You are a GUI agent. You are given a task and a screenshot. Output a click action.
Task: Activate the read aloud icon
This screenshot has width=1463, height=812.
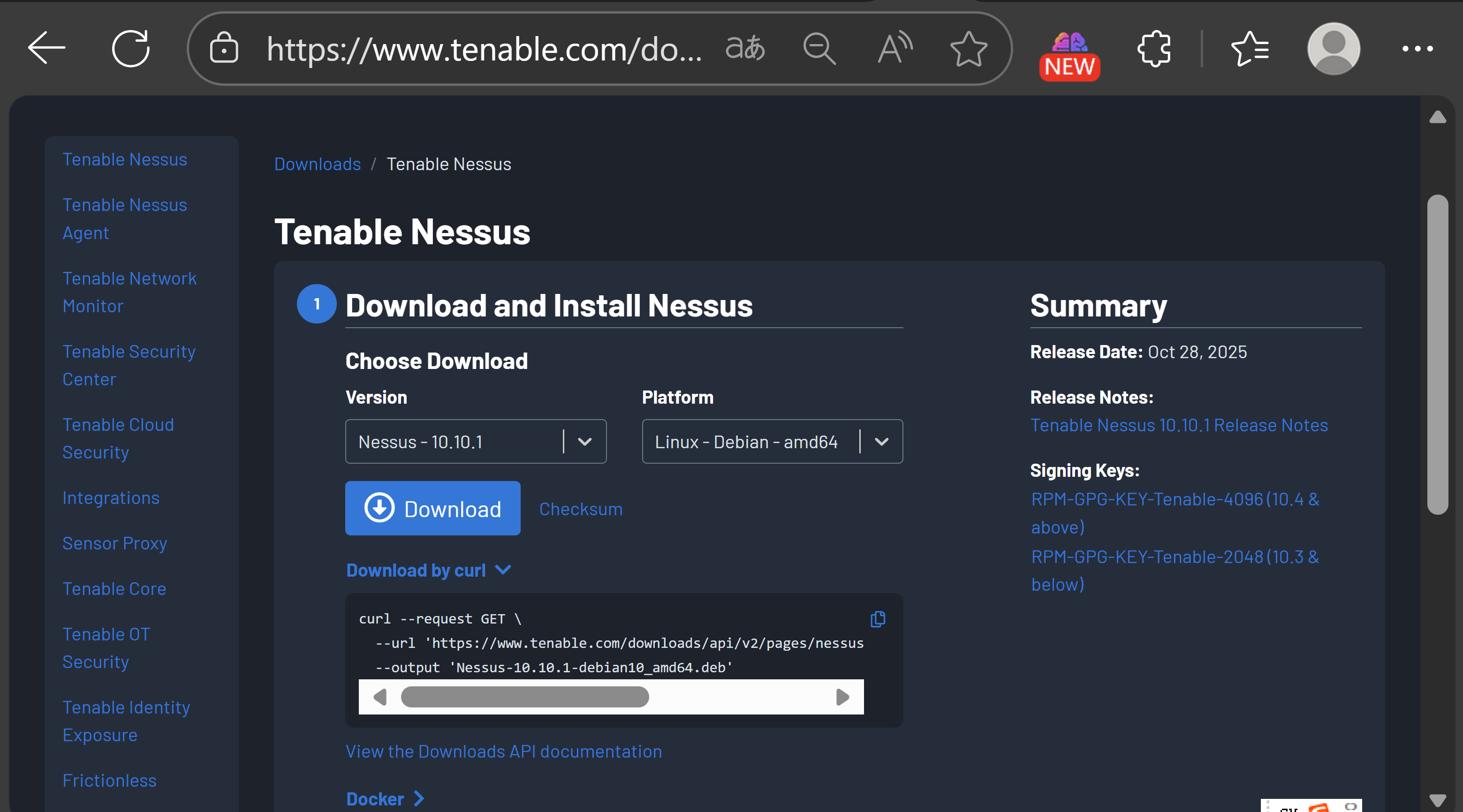(x=894, y=49)
